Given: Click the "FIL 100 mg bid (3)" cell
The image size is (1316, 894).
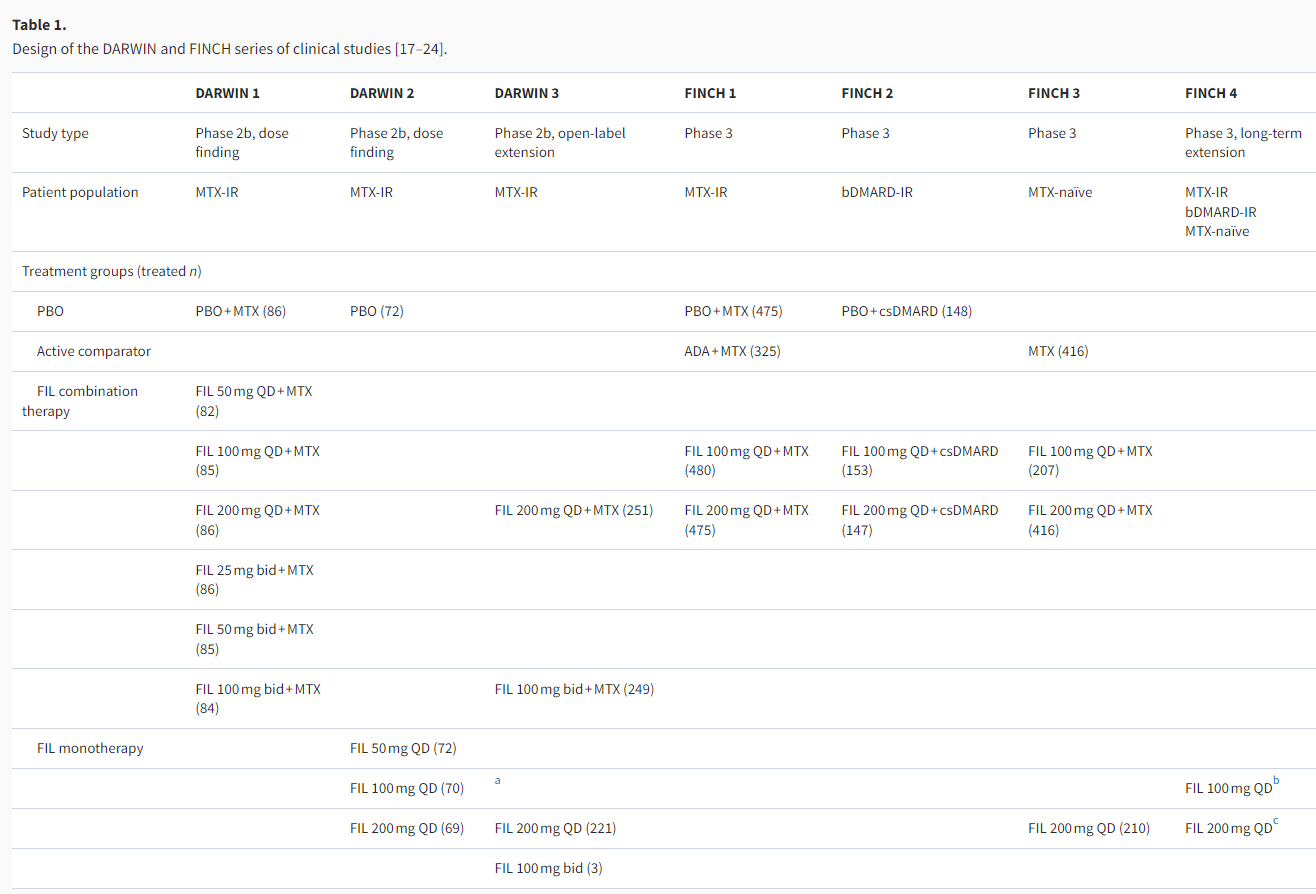Looking at the screenshot, I should pyautogui.click(x=548, y=868).
